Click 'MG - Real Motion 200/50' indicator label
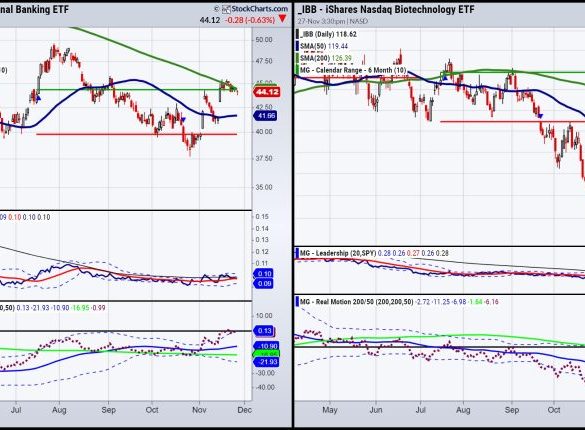This screenshot has height=430, width=585. (356, 302)
